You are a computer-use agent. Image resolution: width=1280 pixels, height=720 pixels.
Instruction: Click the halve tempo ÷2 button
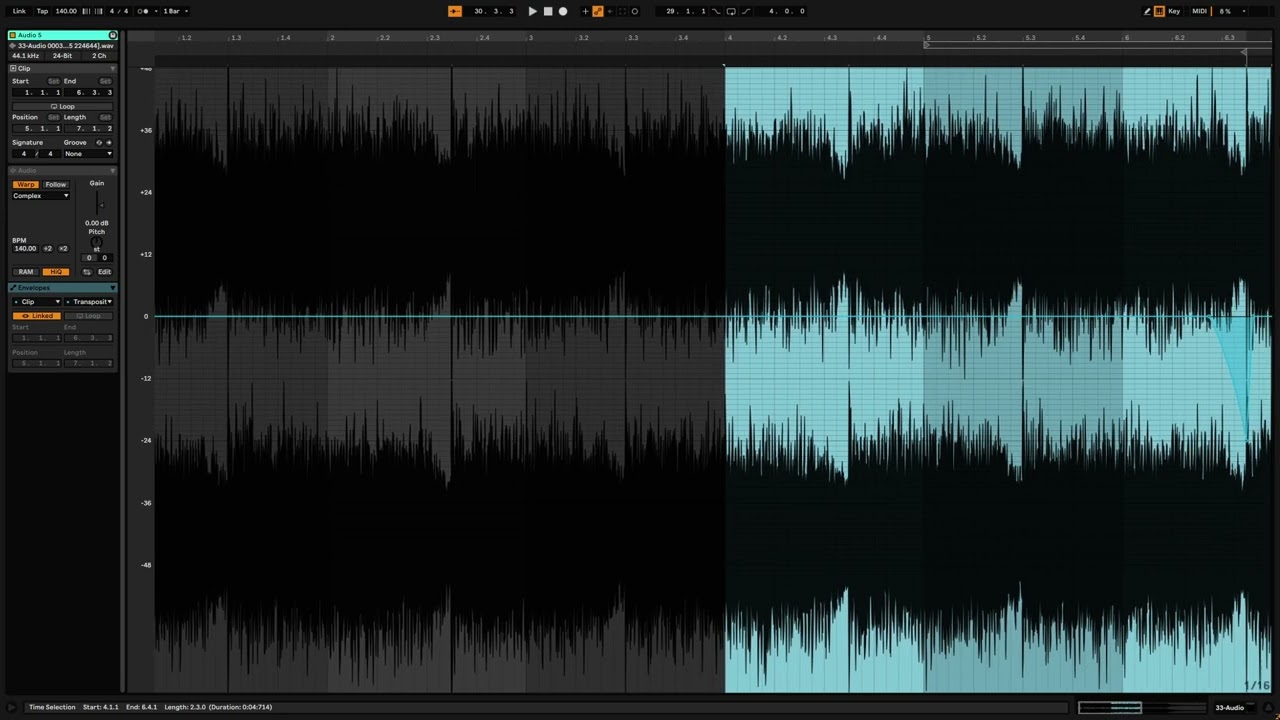tap(47, 249)
